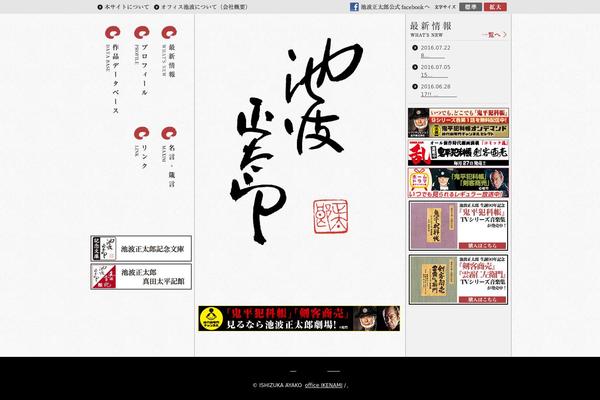Click bullet icon beside 2016.07.22
Screen dimensions: 600x400
tap(415, 48)
